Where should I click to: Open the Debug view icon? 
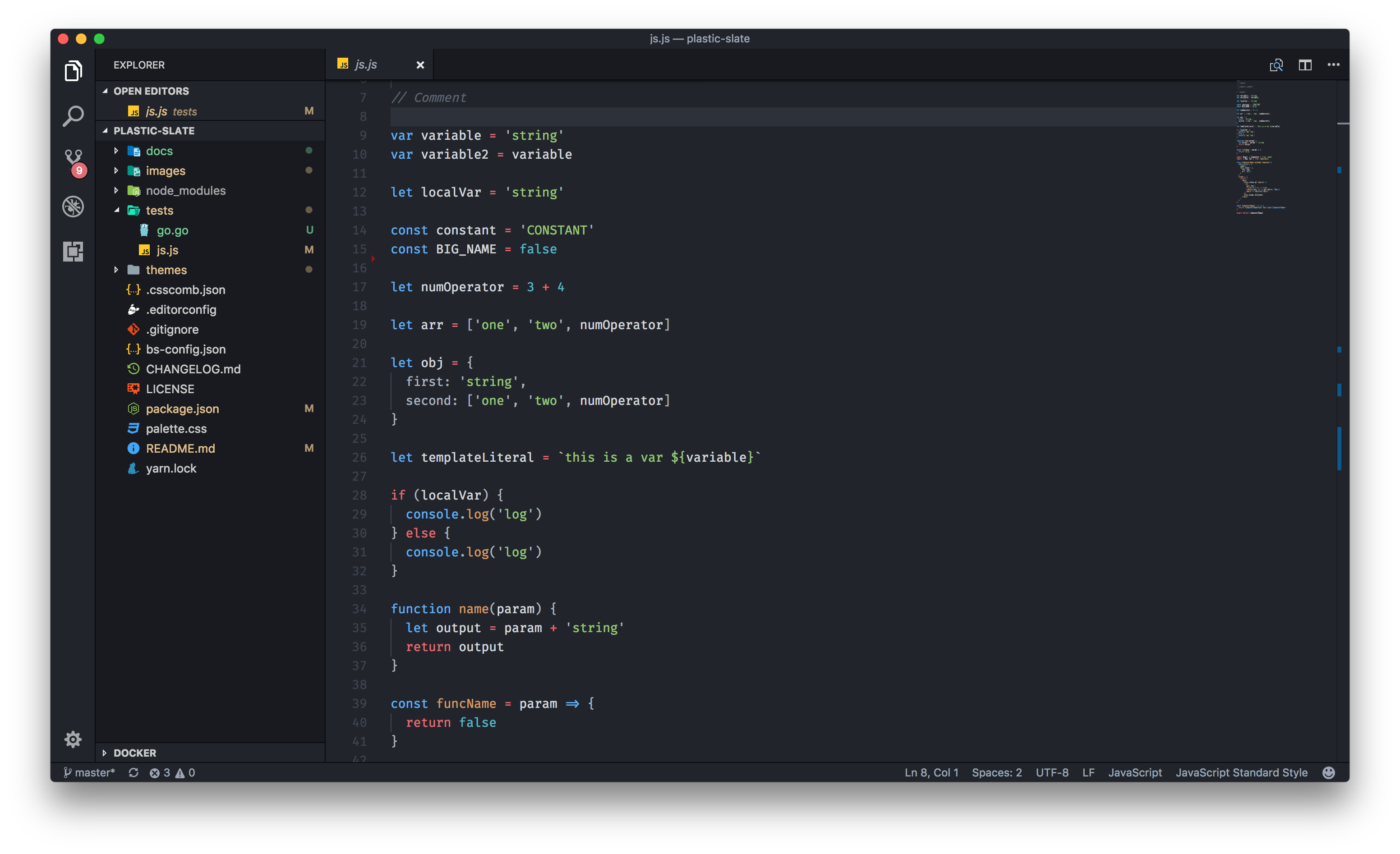[73, 206]
